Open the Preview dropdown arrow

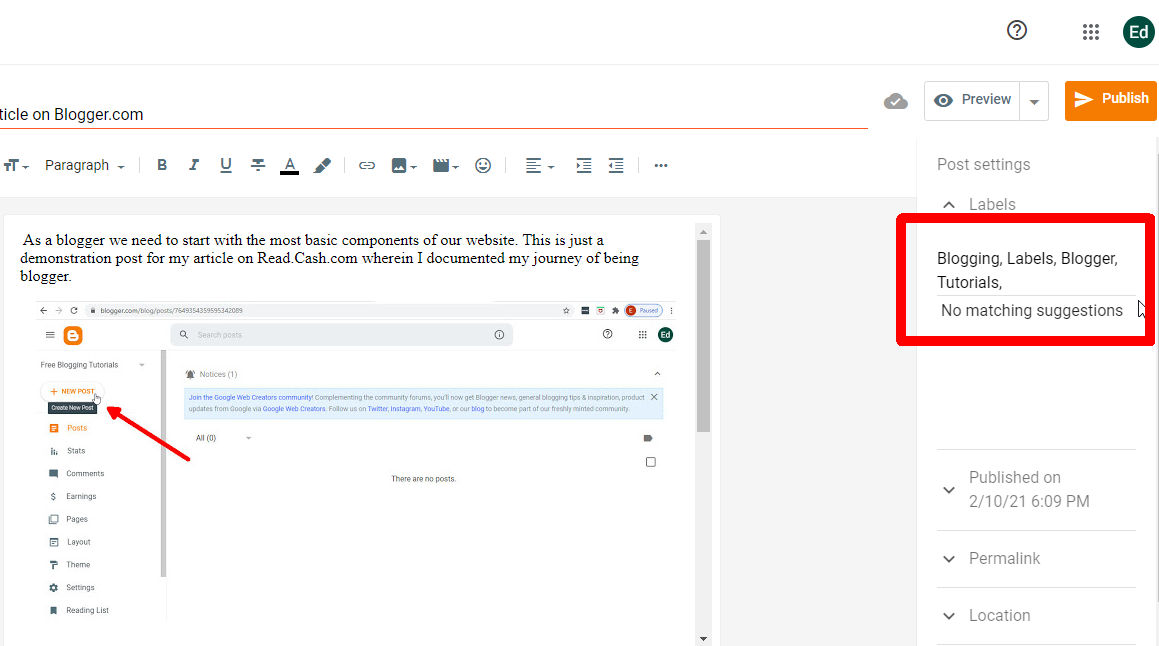pyautogui.click(x=1034, y=101)
